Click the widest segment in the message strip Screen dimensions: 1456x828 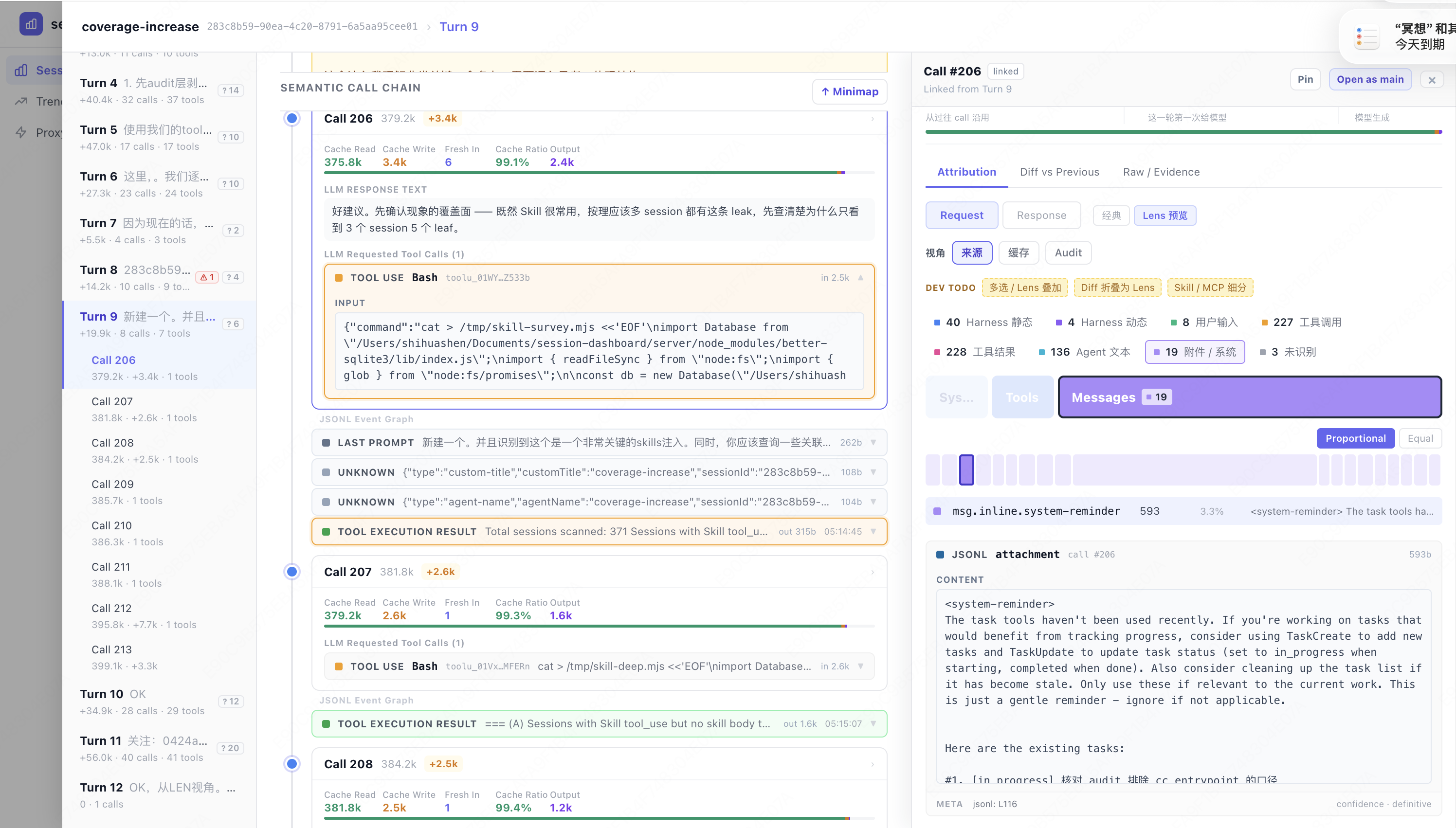pos(1194,470)
